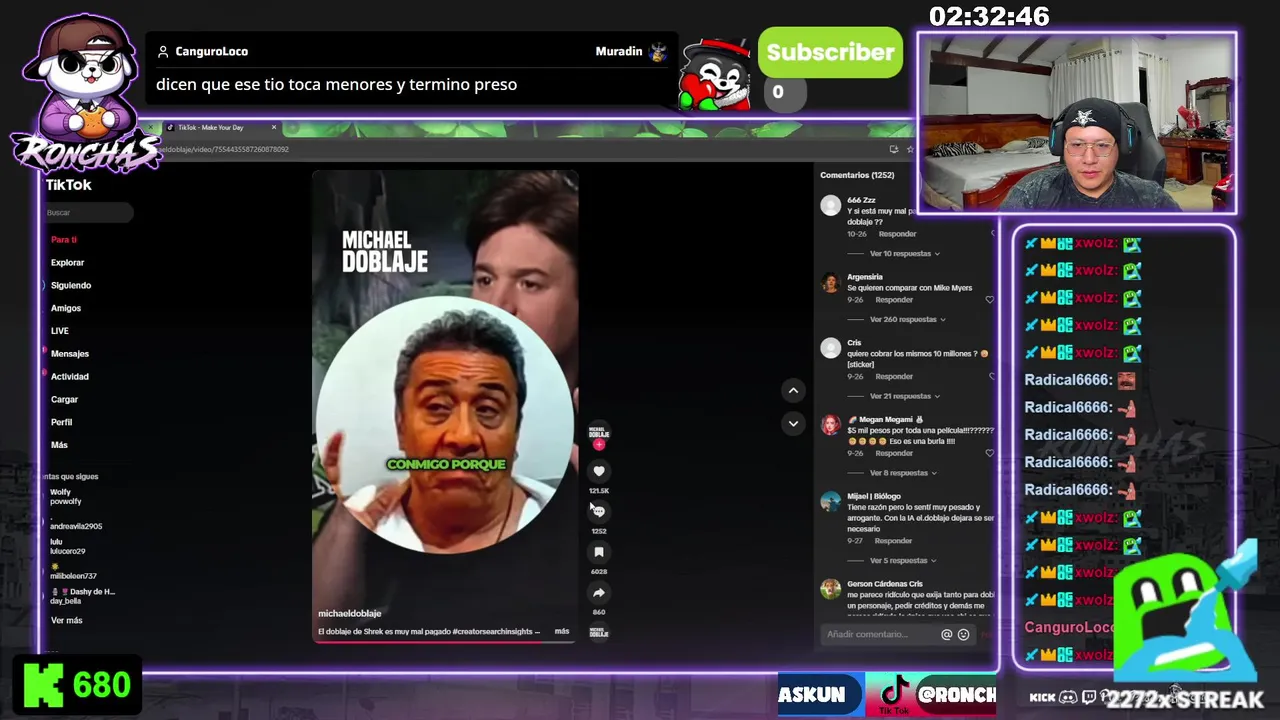The height and width of the screenshot is (720, 1280).
Task: Expand Ver 21 respuestas replies
Action: point(905,396)
